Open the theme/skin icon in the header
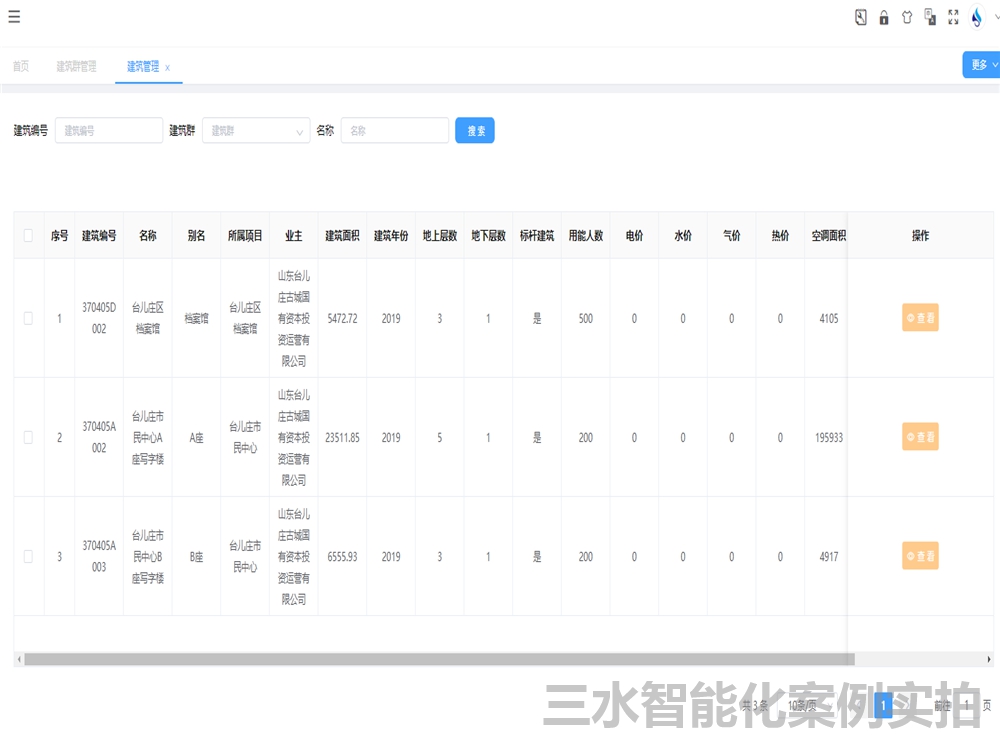The height and width of the screenshot is (750, 1000). 908,17
